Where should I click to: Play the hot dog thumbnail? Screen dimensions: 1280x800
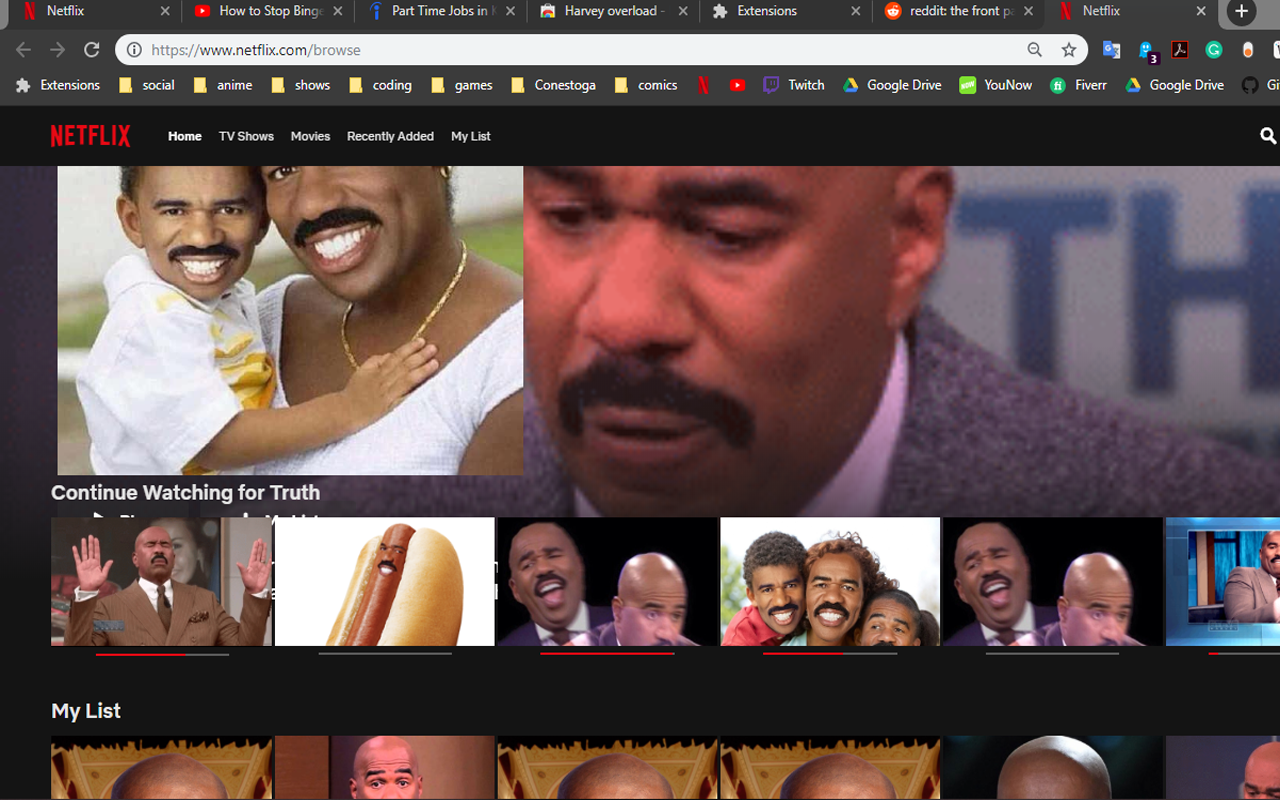tap(385, 581)
